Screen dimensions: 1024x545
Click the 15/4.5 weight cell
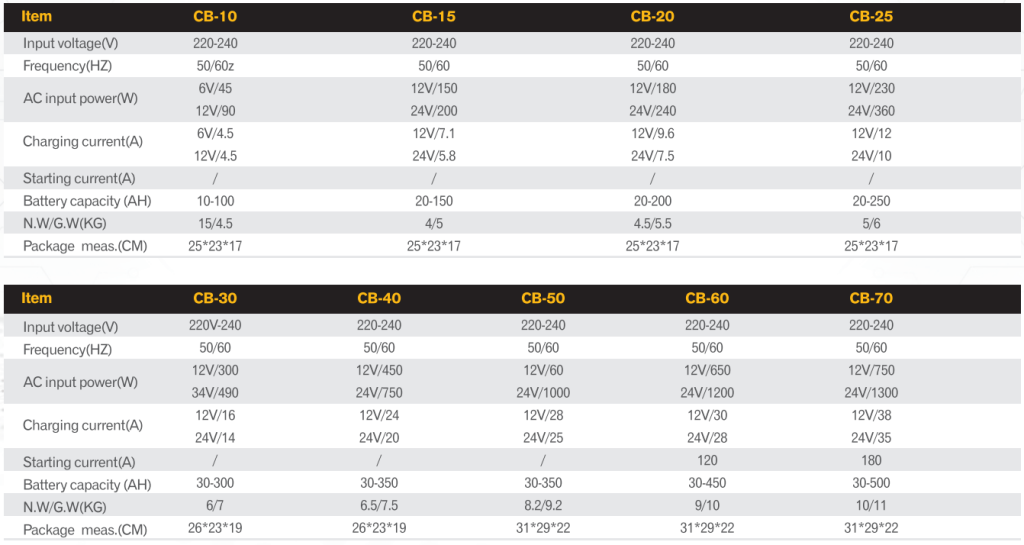coord(215,223)
